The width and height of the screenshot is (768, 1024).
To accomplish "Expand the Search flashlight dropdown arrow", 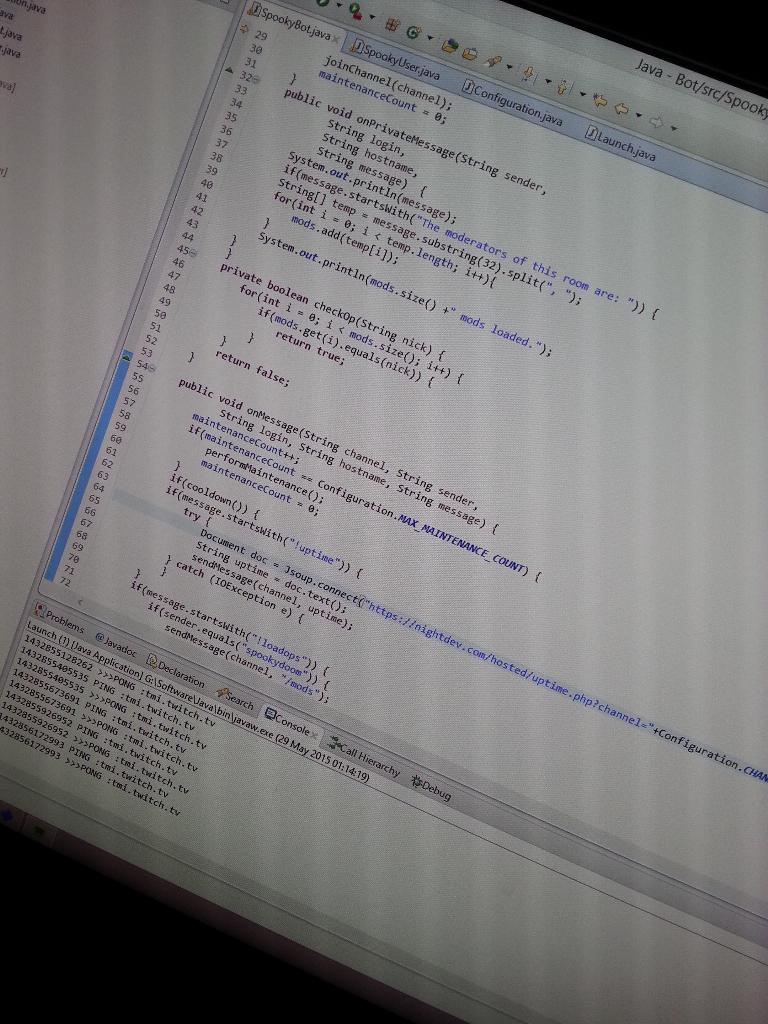I will [509, 66].
